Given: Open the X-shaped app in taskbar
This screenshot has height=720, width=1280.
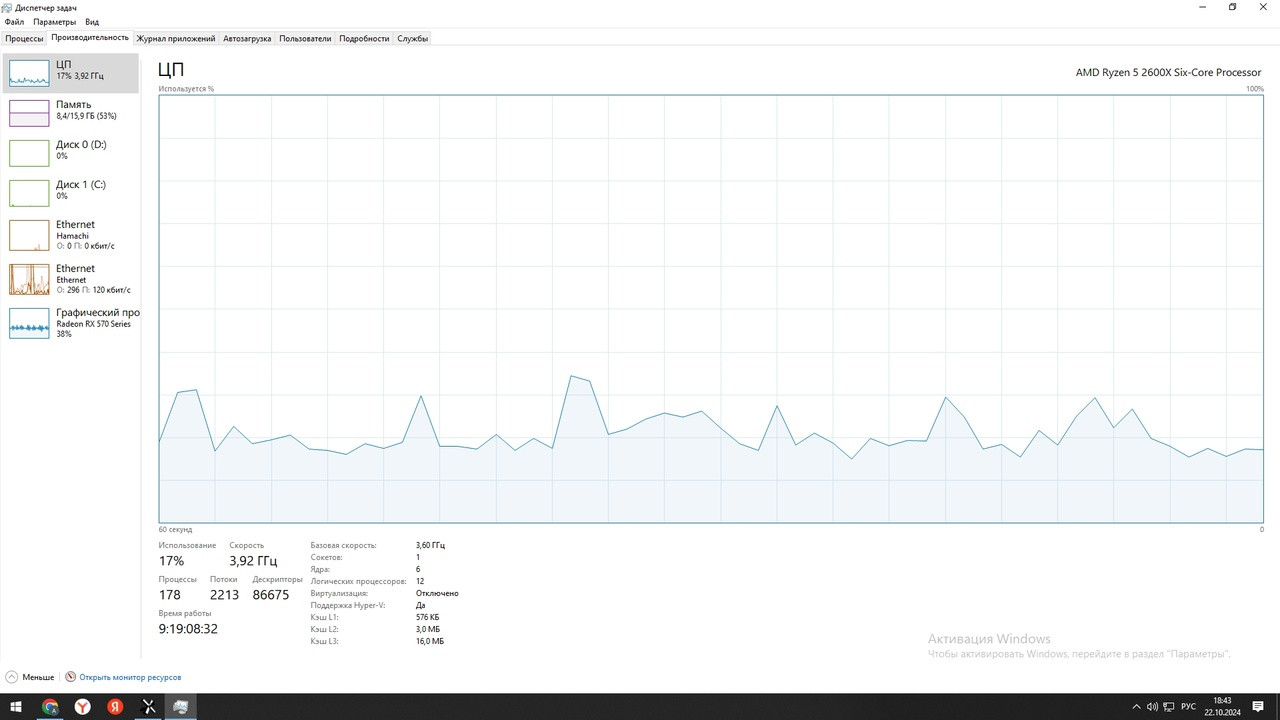Looking at the screenshot, I should (x=148, y=706).
